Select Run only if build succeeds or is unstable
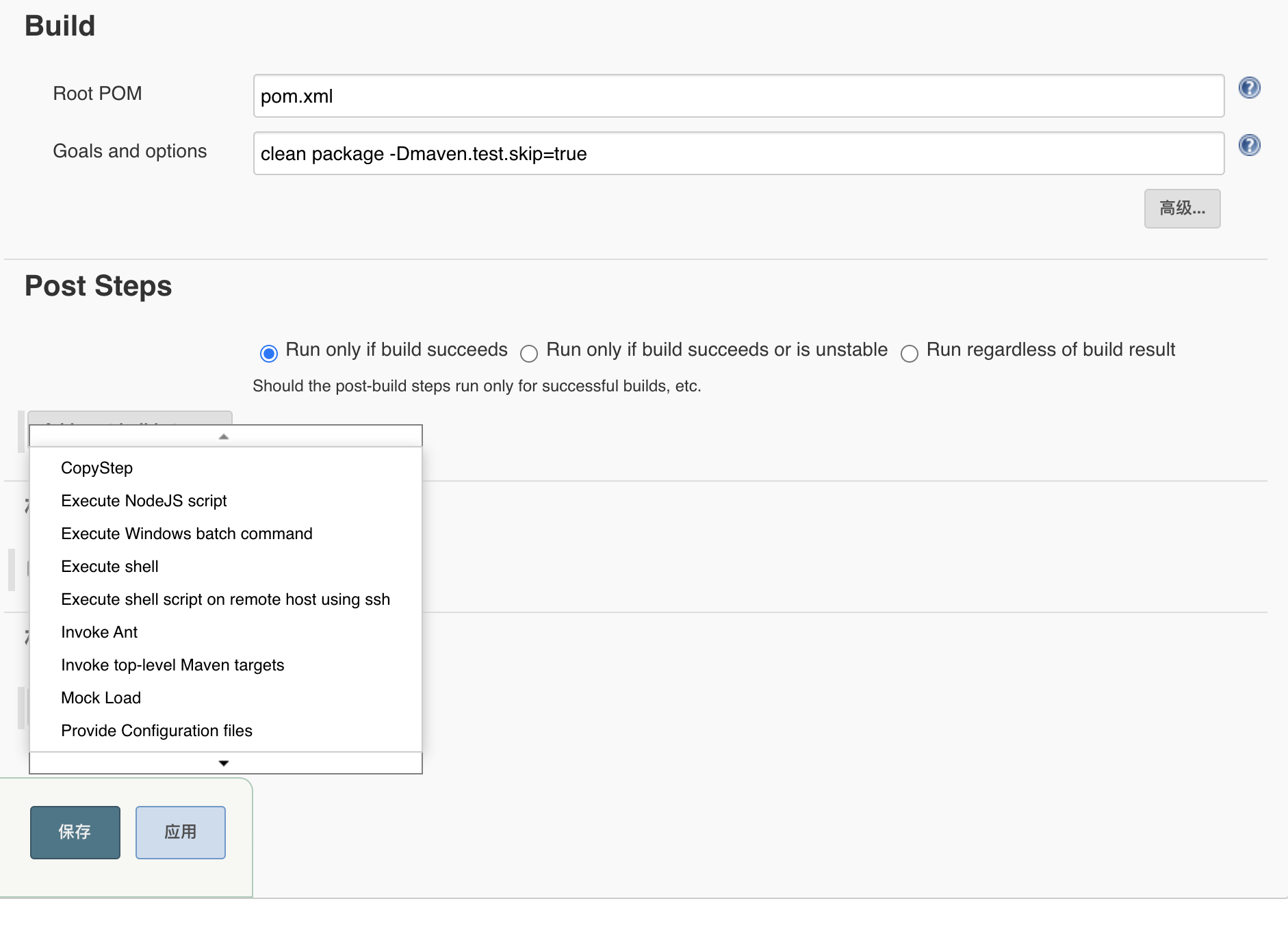 click(529, 353)
